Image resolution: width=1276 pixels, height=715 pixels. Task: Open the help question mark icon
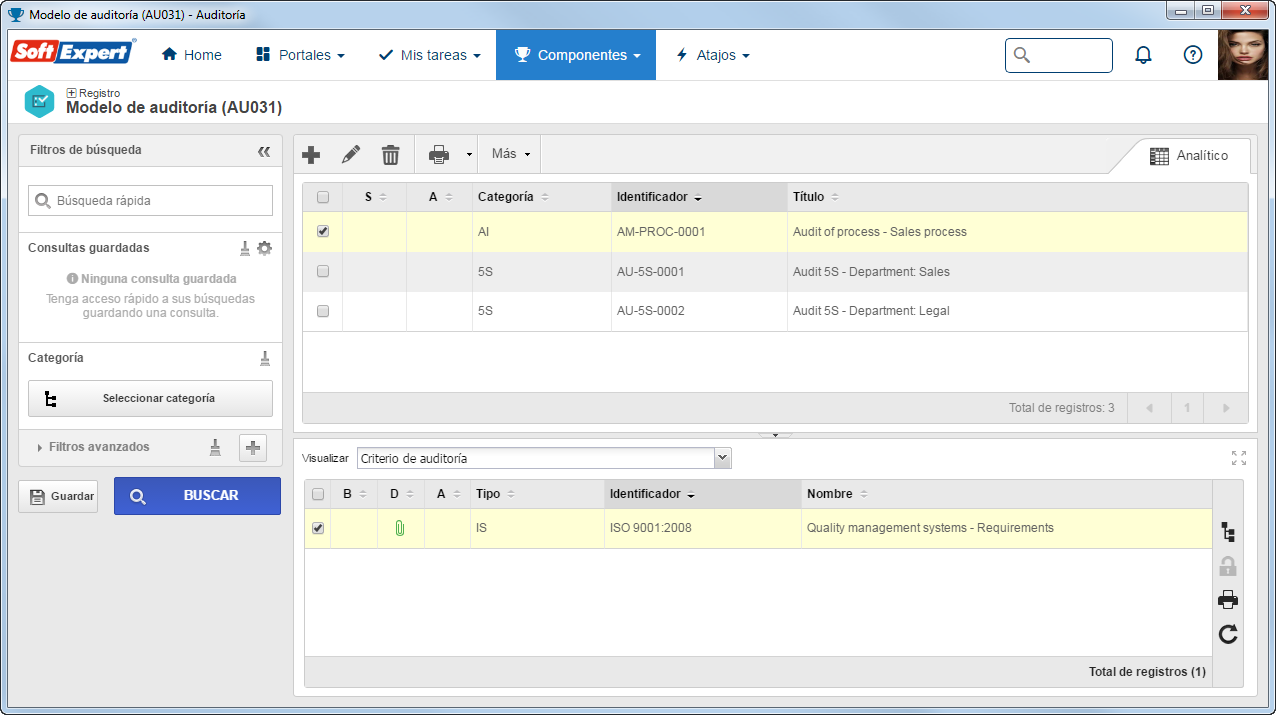1193,55
